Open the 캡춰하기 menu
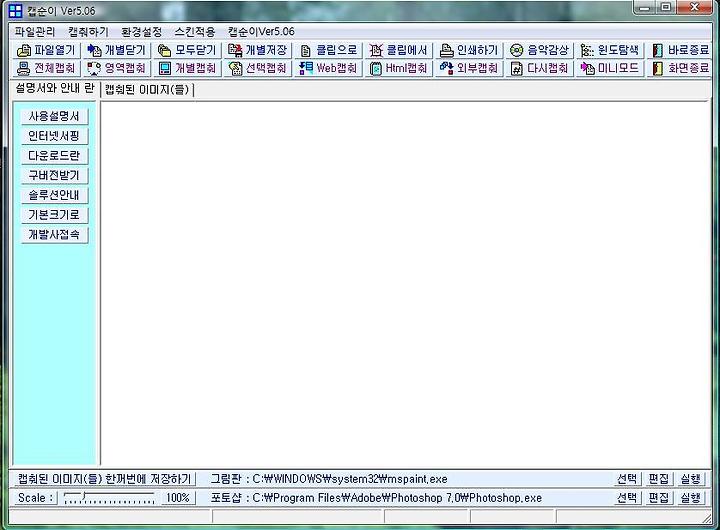This screenshot has height=530, width=720. coord(88,32)
